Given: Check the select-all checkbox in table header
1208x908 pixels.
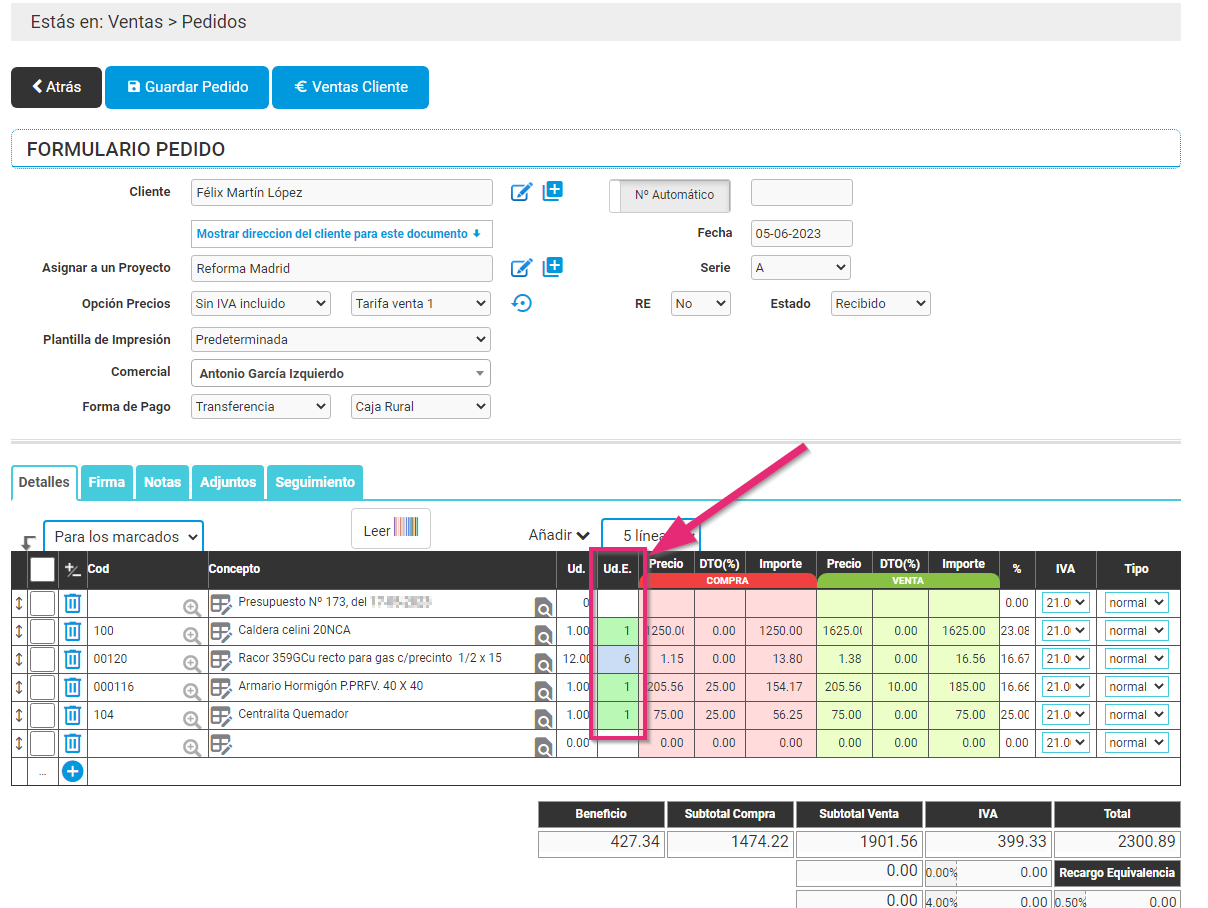Looking at the screenshot, I should click(43, 569).
